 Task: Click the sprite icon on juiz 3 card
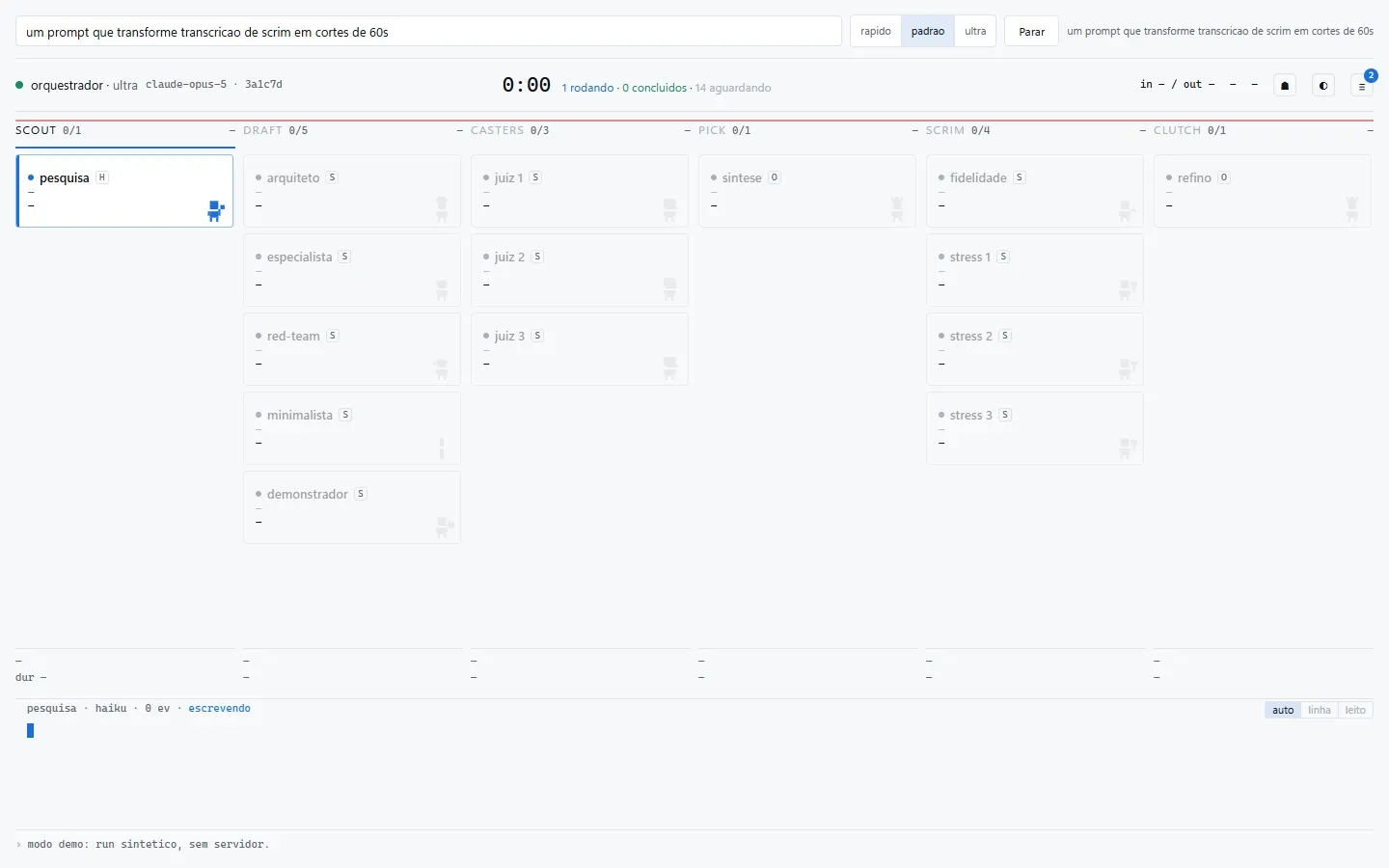coord(669,368)
